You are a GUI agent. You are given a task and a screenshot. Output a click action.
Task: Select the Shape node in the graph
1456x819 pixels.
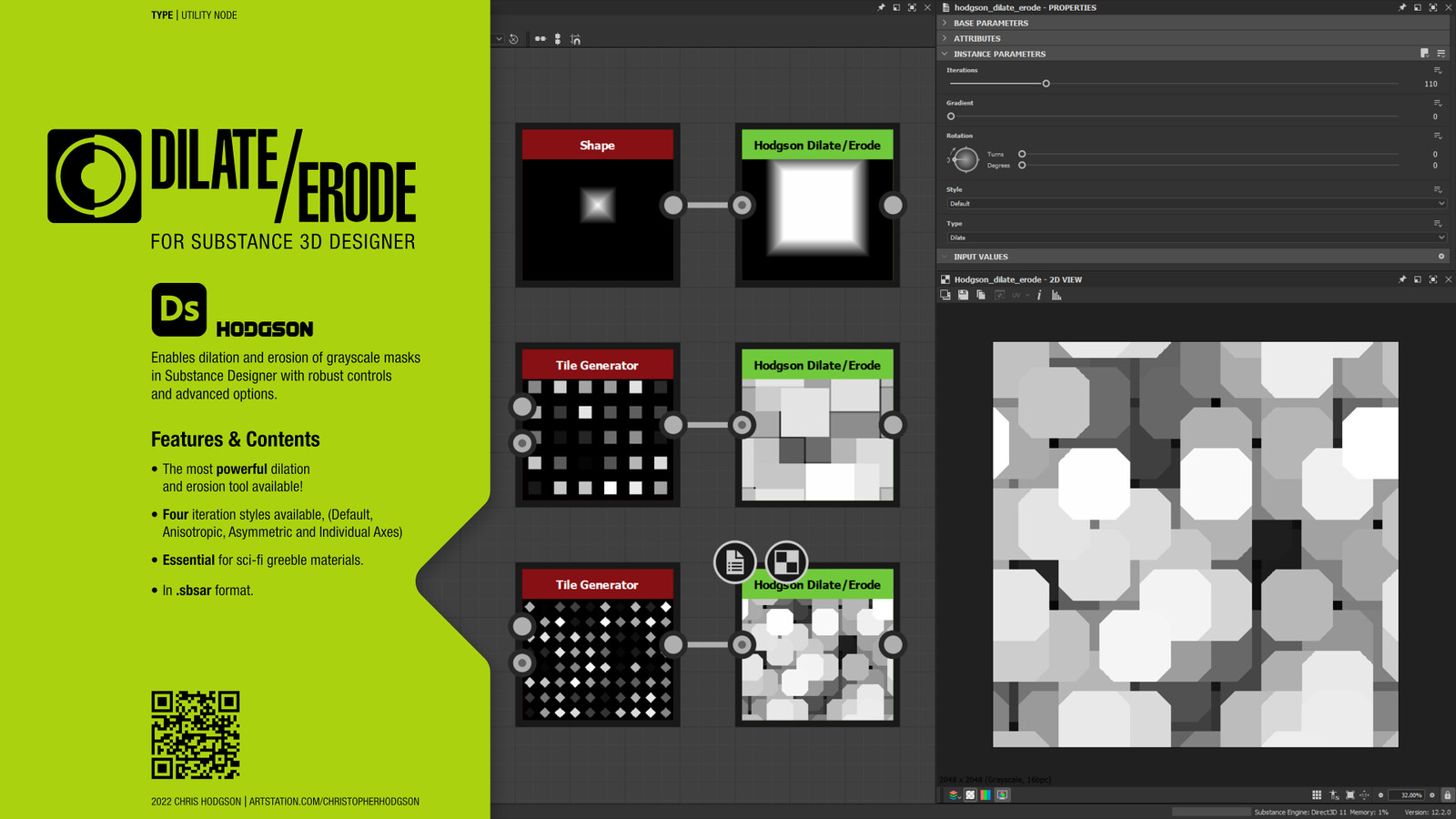tap(598, 205)
